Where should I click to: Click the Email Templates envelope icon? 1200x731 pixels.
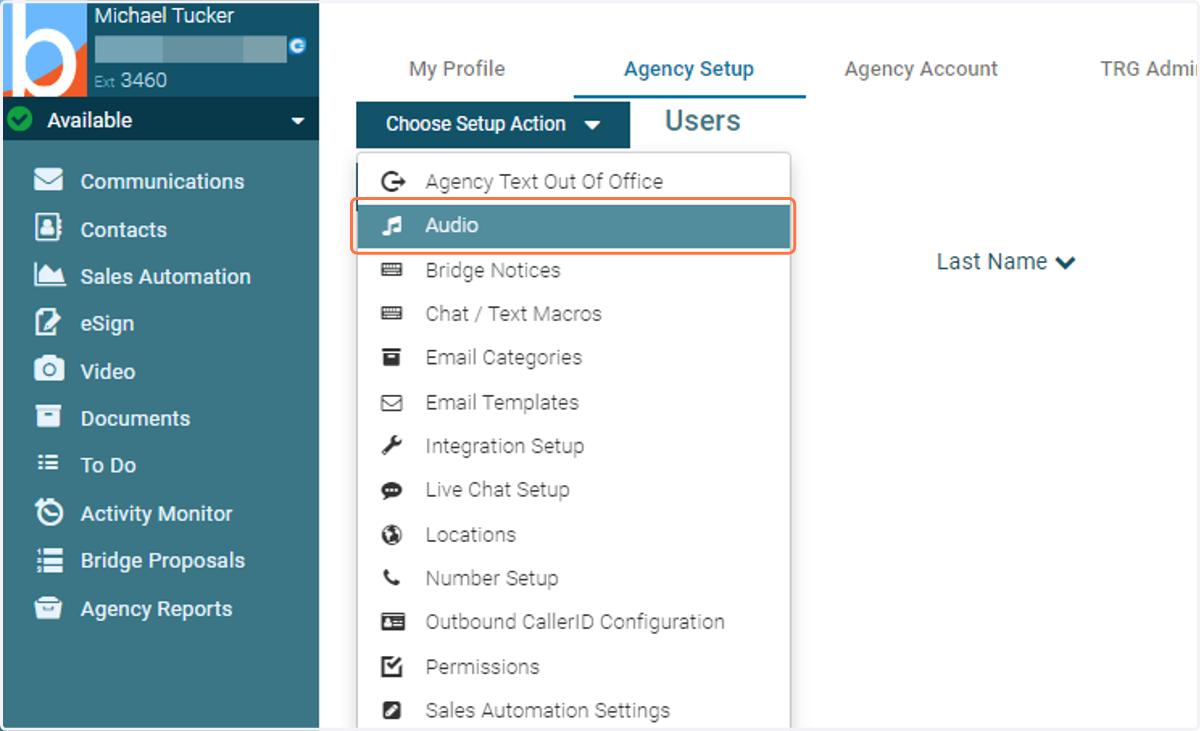392,403
